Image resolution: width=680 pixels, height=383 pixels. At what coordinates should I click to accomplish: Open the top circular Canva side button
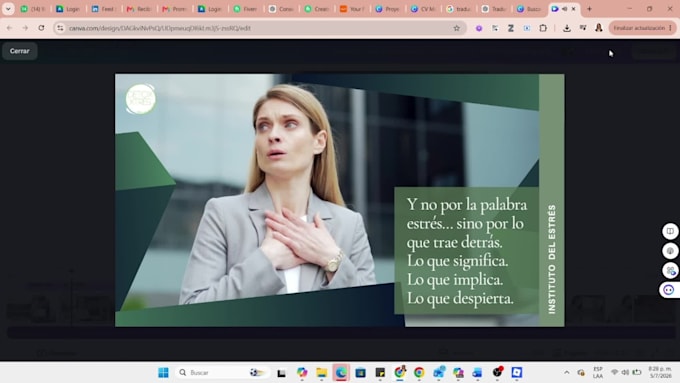pos(670,231)
